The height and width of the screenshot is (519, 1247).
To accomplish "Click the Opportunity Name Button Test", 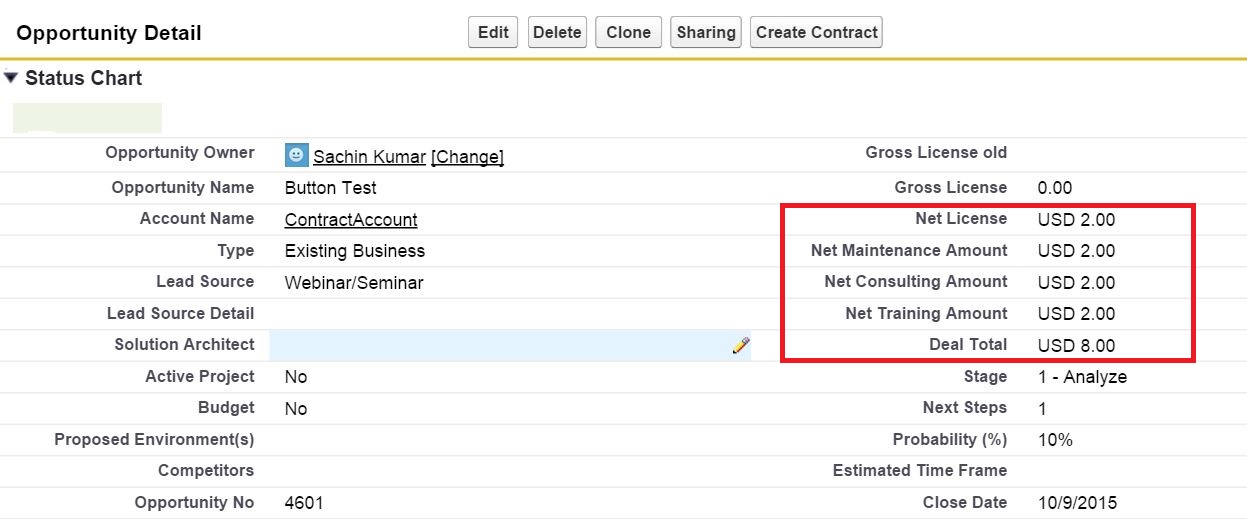I will point(330,188).
